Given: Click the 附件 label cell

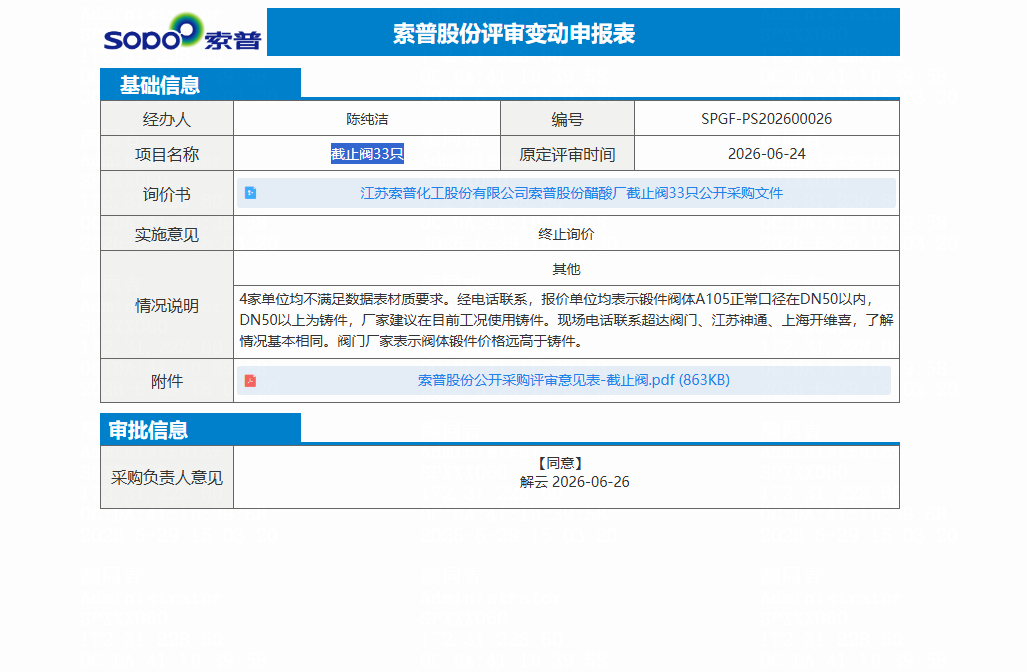Looking at the screenshot, I should click(167, 381).
